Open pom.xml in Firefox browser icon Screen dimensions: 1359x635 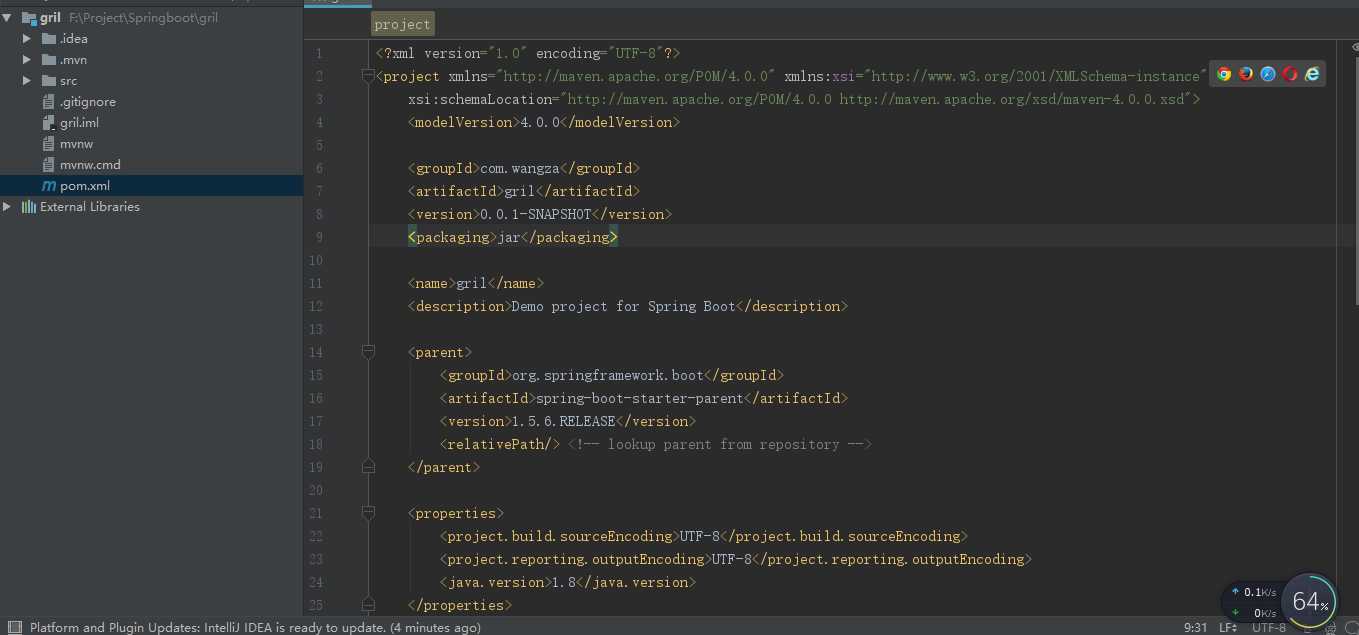coord(1246,74)
